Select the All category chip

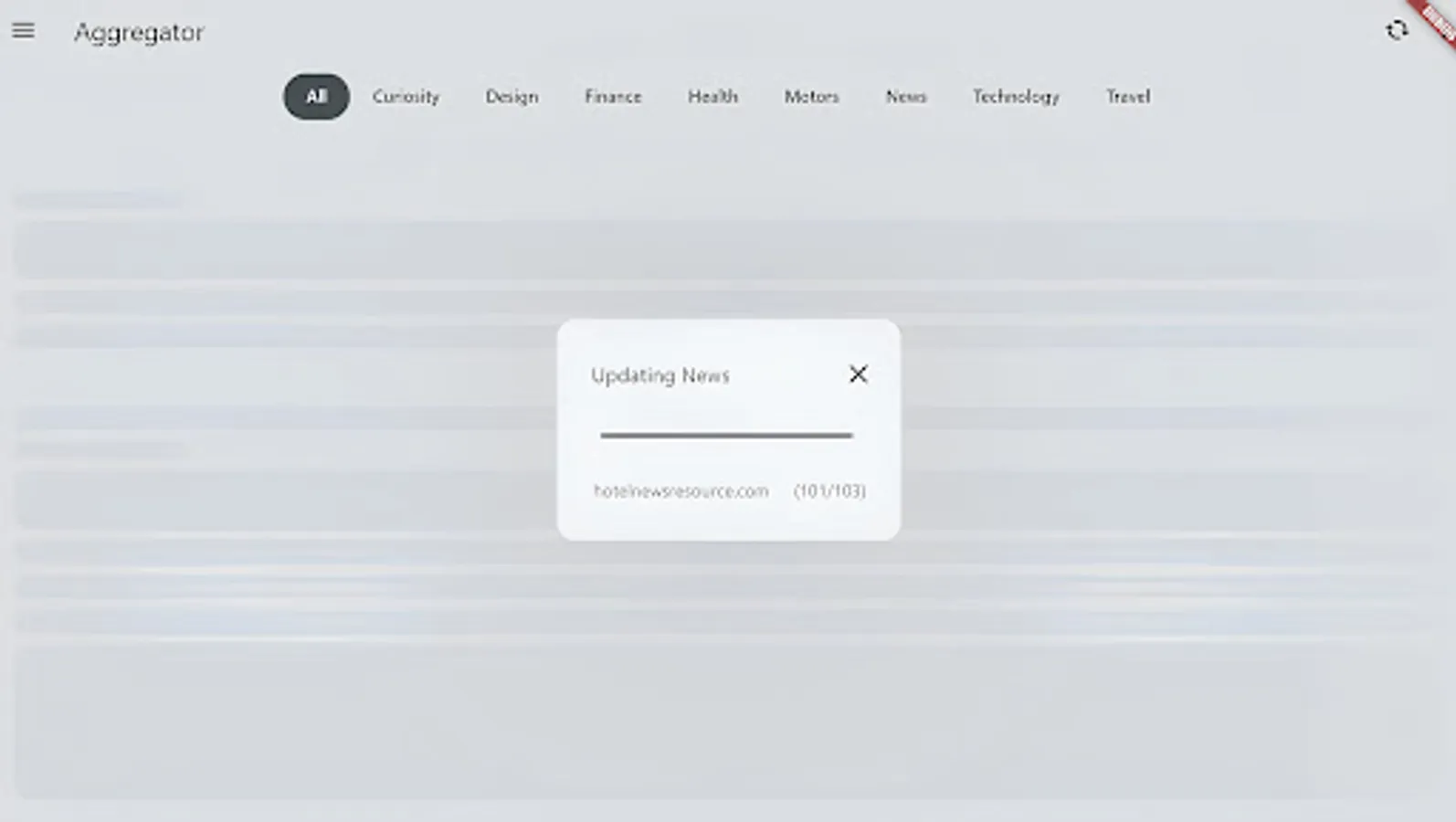tap(316, 97)
